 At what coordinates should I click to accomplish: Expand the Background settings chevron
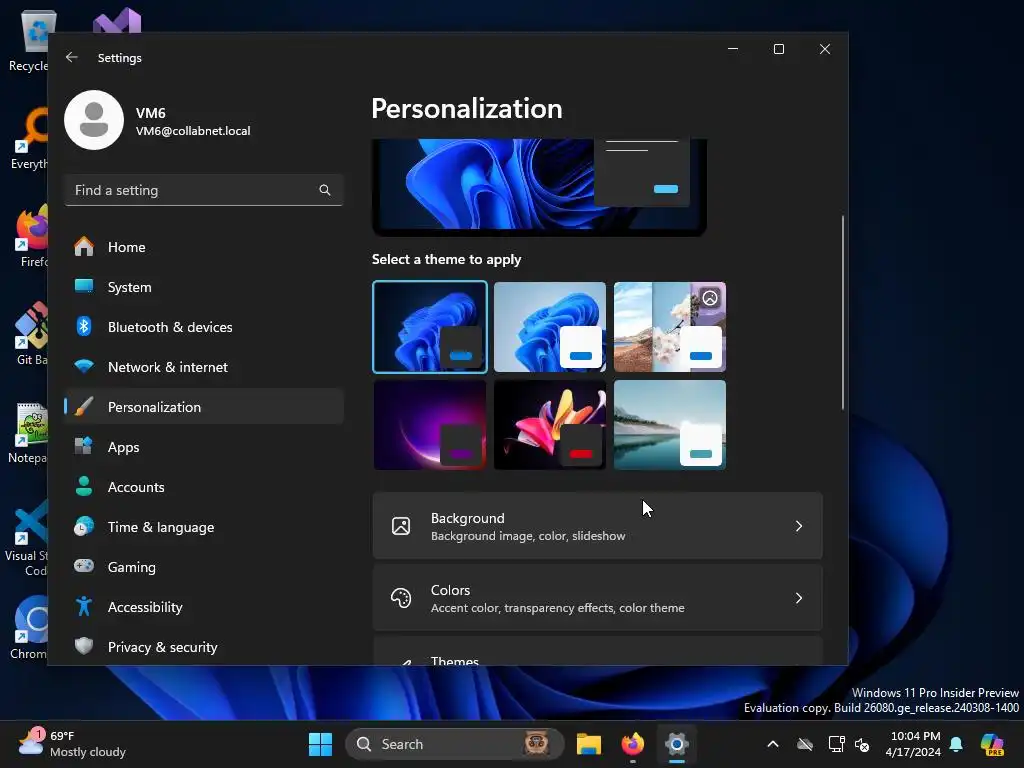(x=798, y=526)
